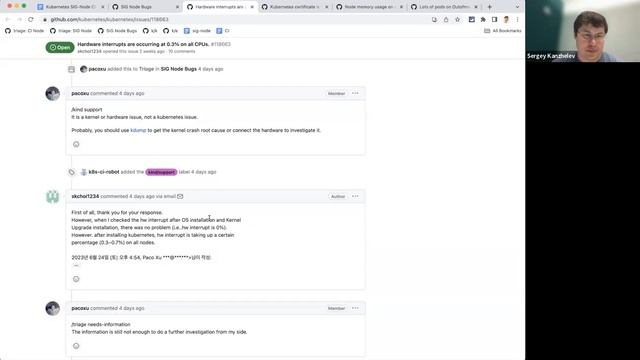Expand quoted email ellipsis in skchoi1234 comment
This screenshot has width=640, height=360.
coord(76,266)
